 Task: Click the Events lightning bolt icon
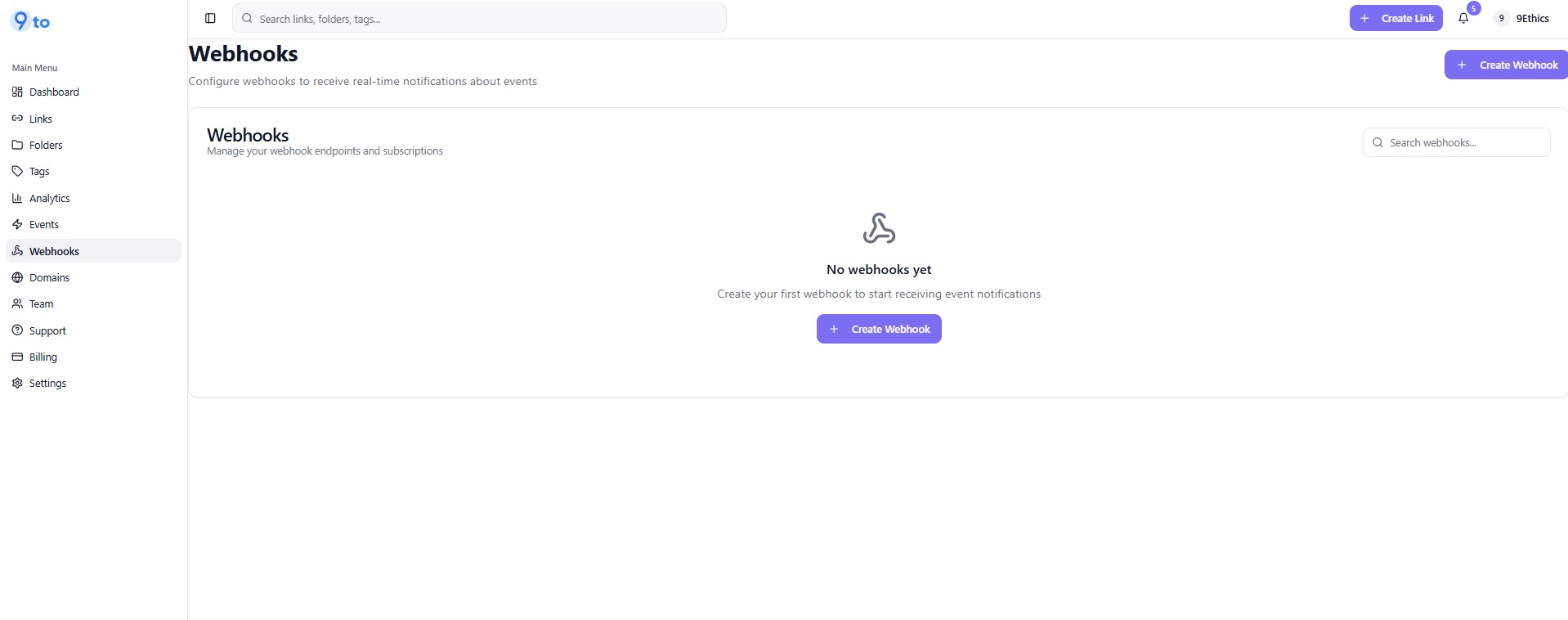(x=17, y=224)
